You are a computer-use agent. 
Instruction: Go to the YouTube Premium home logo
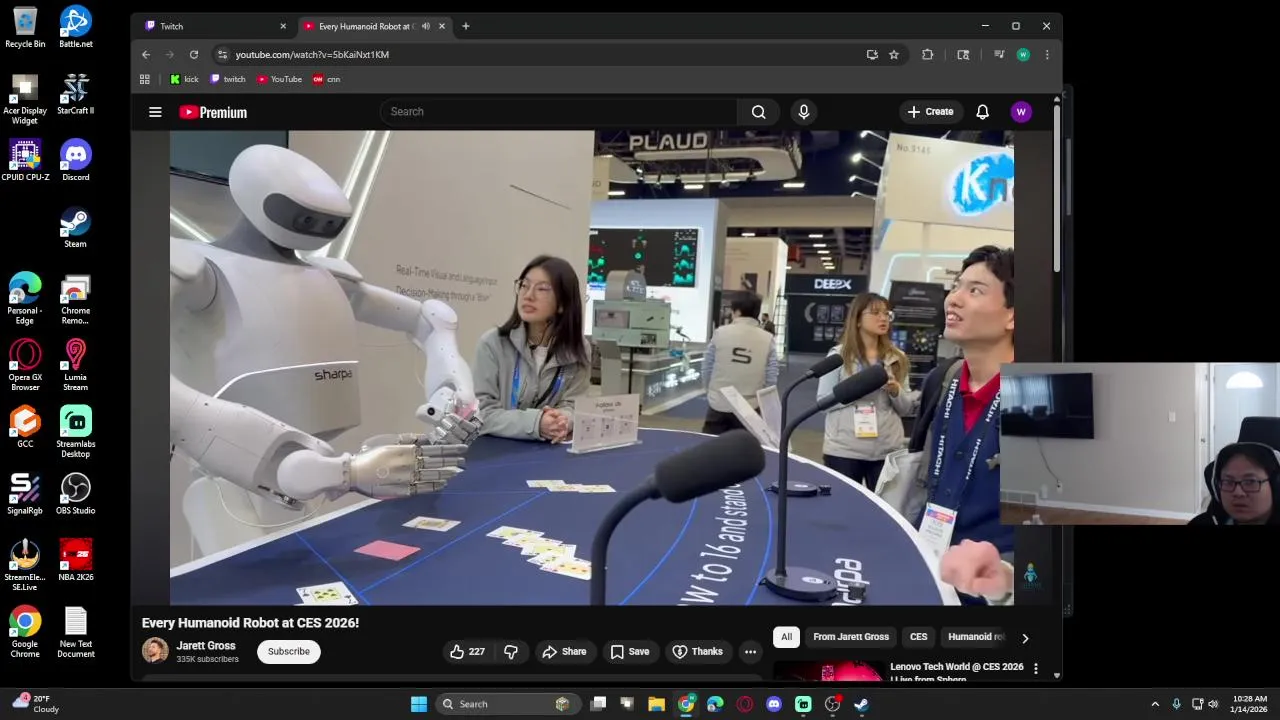213,112
